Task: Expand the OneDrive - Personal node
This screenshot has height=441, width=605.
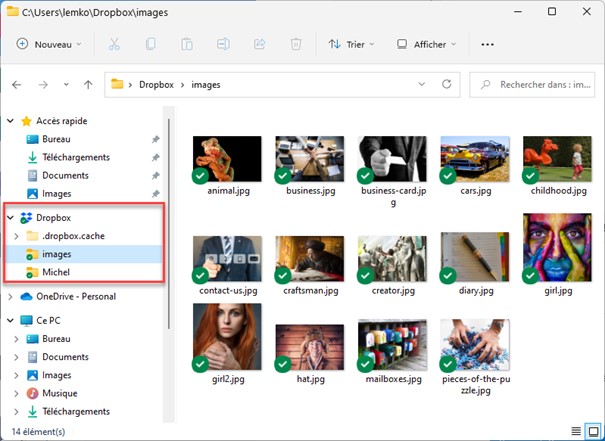Action: coord(11,296)
